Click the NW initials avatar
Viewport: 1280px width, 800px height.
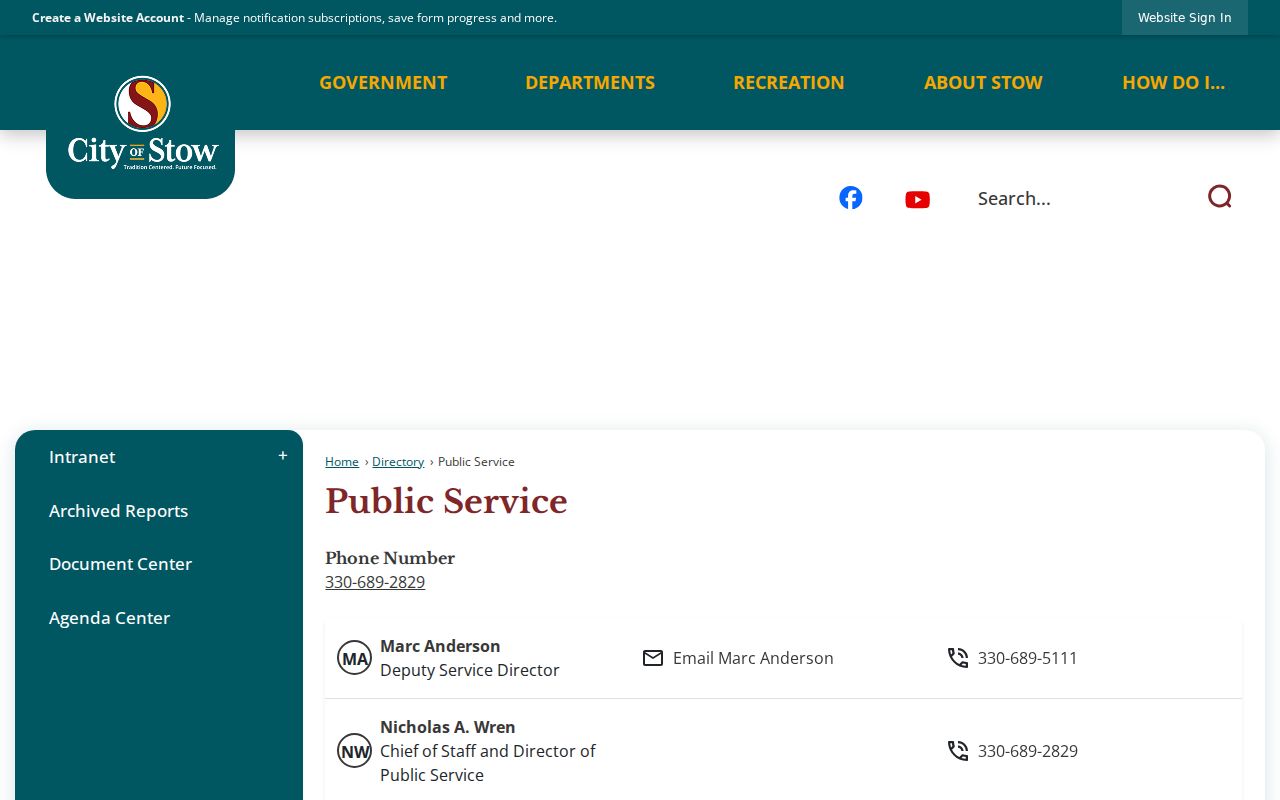354,751
